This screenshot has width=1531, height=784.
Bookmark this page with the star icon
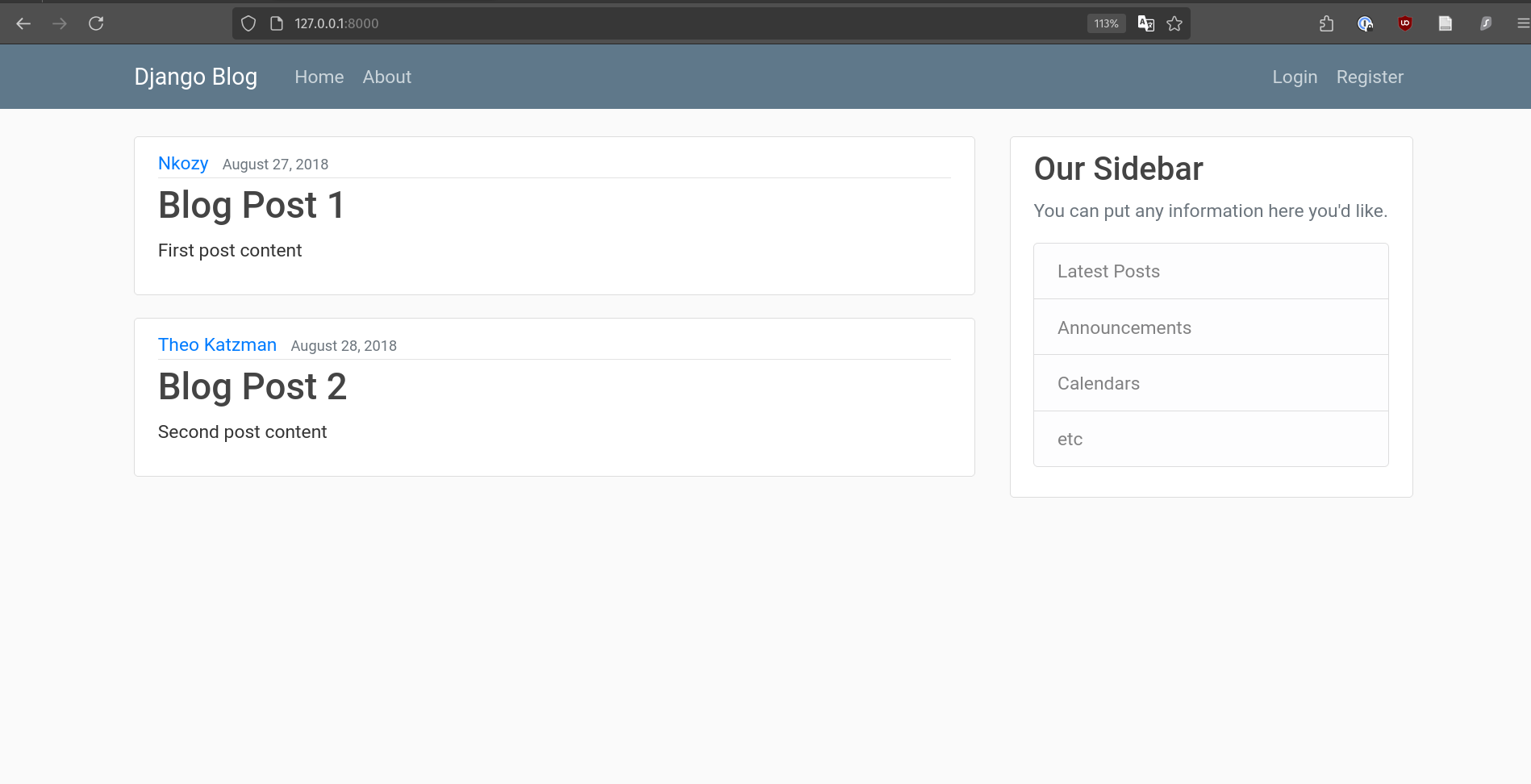1174,23
